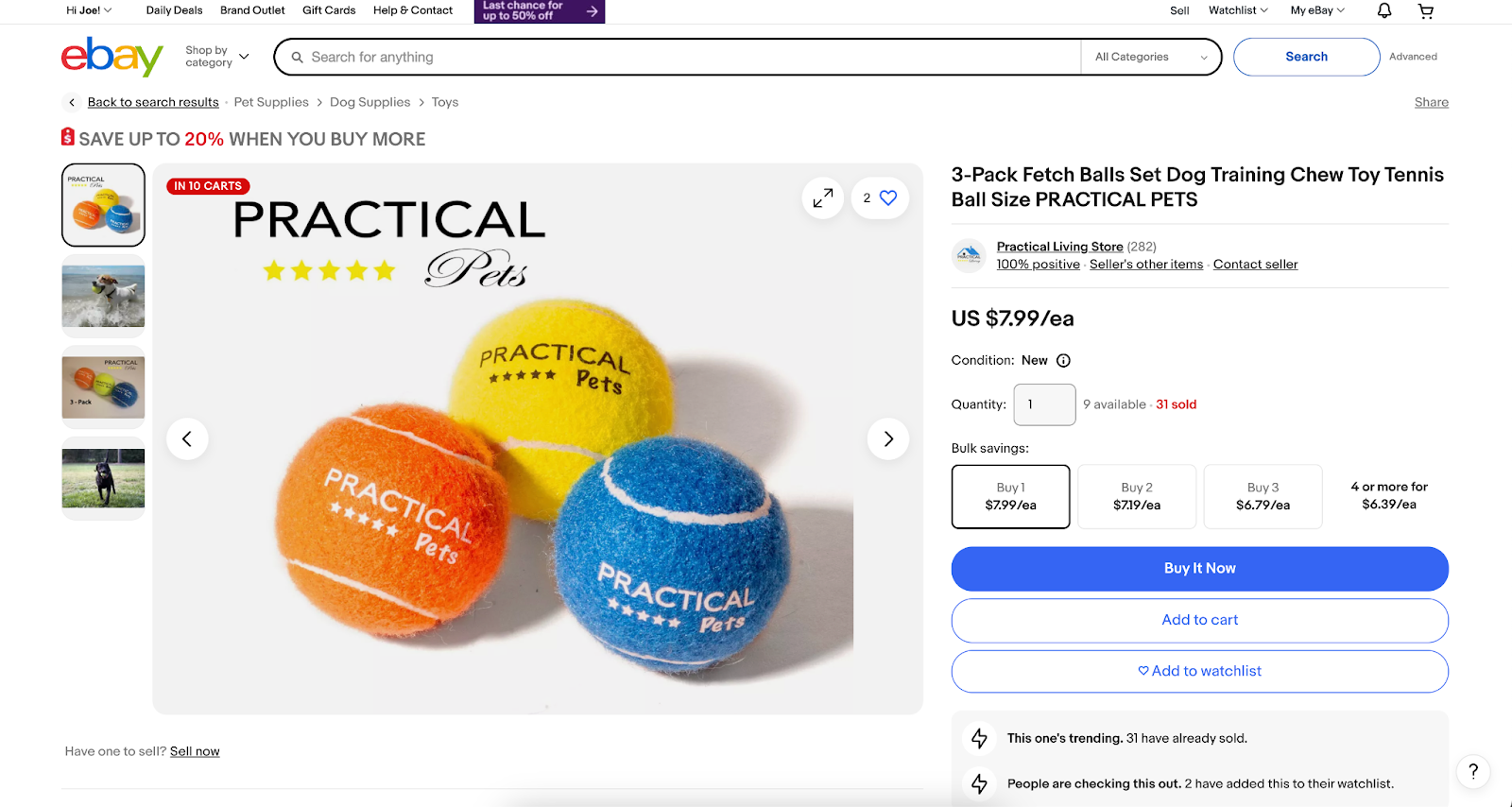The width and height of the screenshot is (1512, 807).
Task: Click the eBay logo
Action: (111, 57)
